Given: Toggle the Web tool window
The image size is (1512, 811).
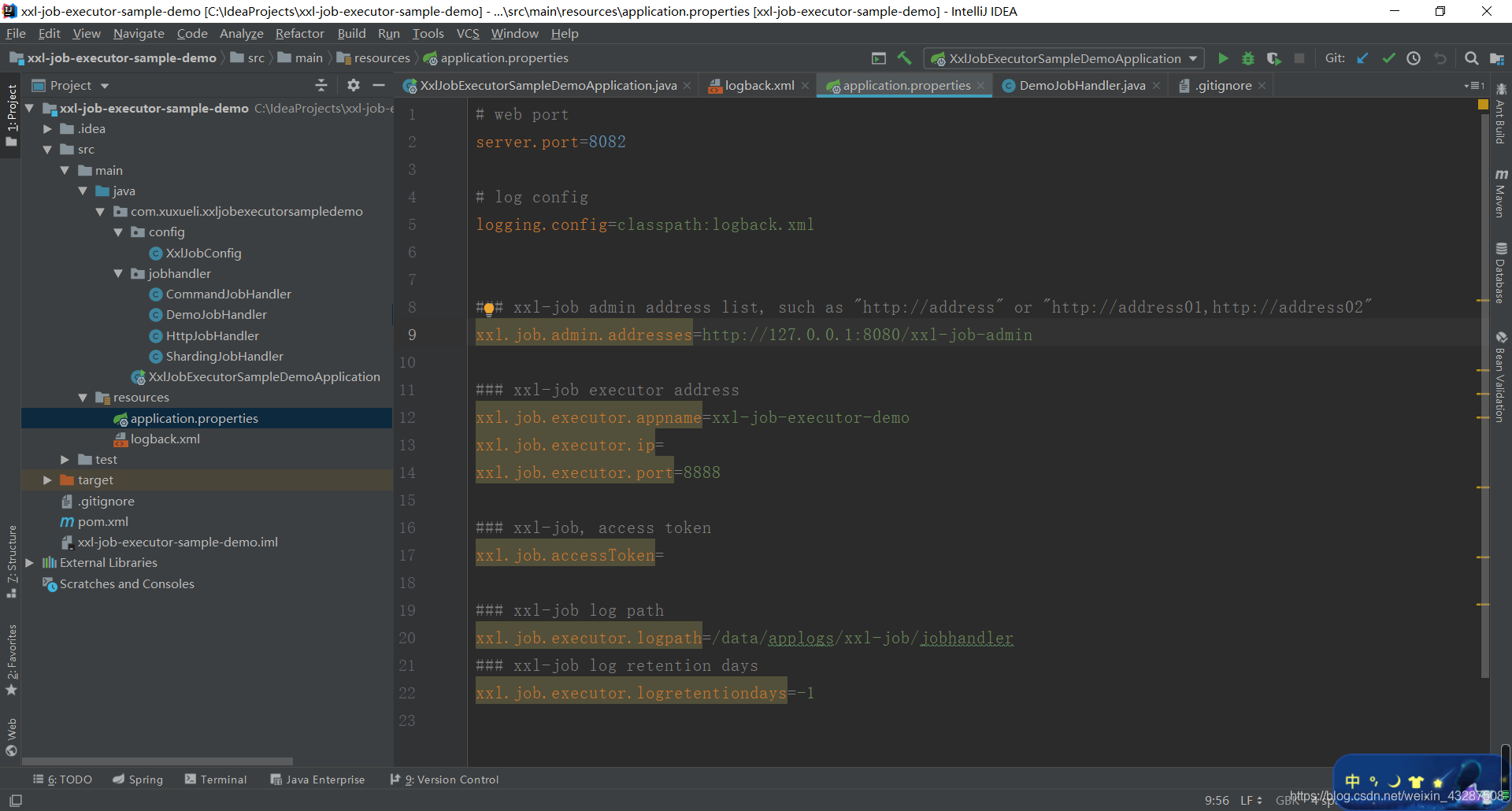Looking at the screenshot, I should (11, 736).
